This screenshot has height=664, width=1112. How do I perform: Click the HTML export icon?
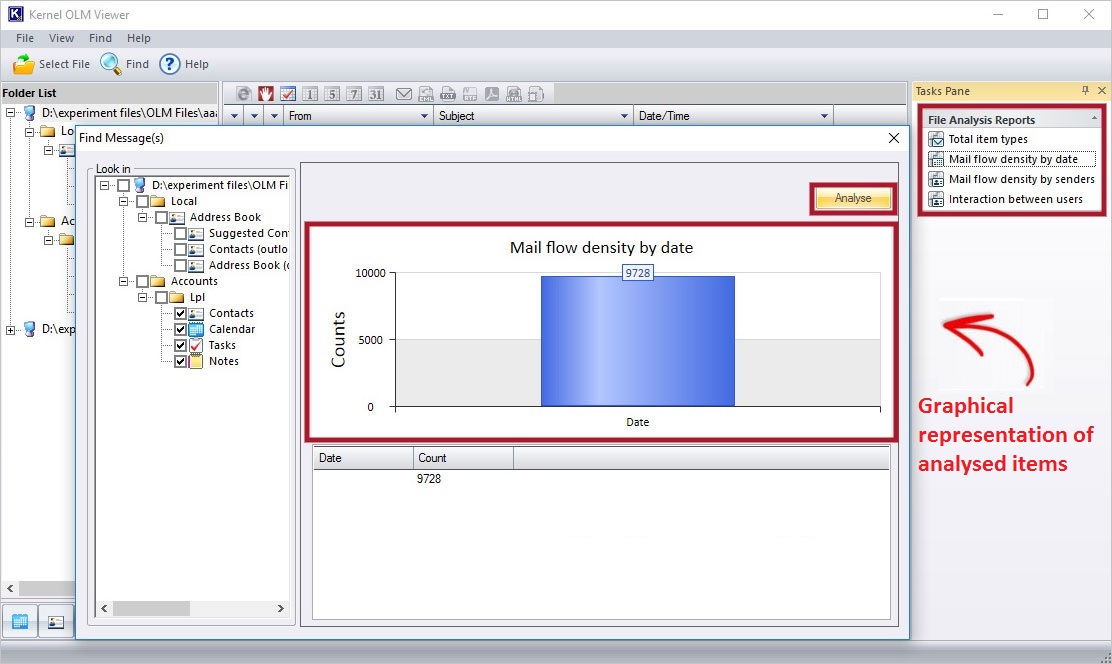pos(514,94)
